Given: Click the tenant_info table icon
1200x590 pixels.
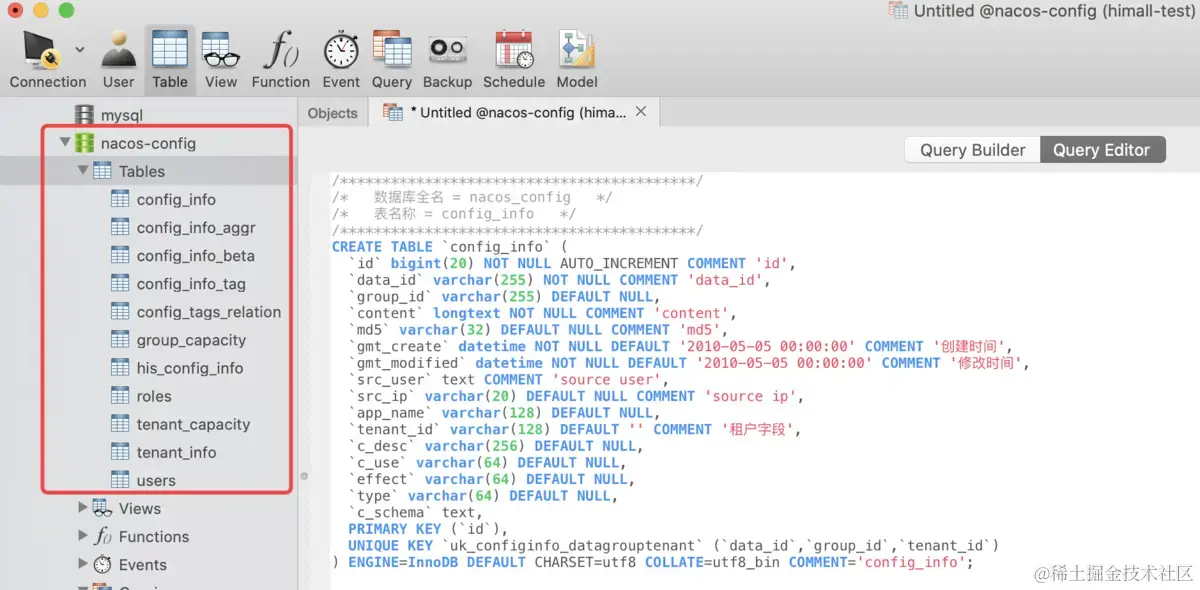Looking at the screenshot, I should [120, 451].
